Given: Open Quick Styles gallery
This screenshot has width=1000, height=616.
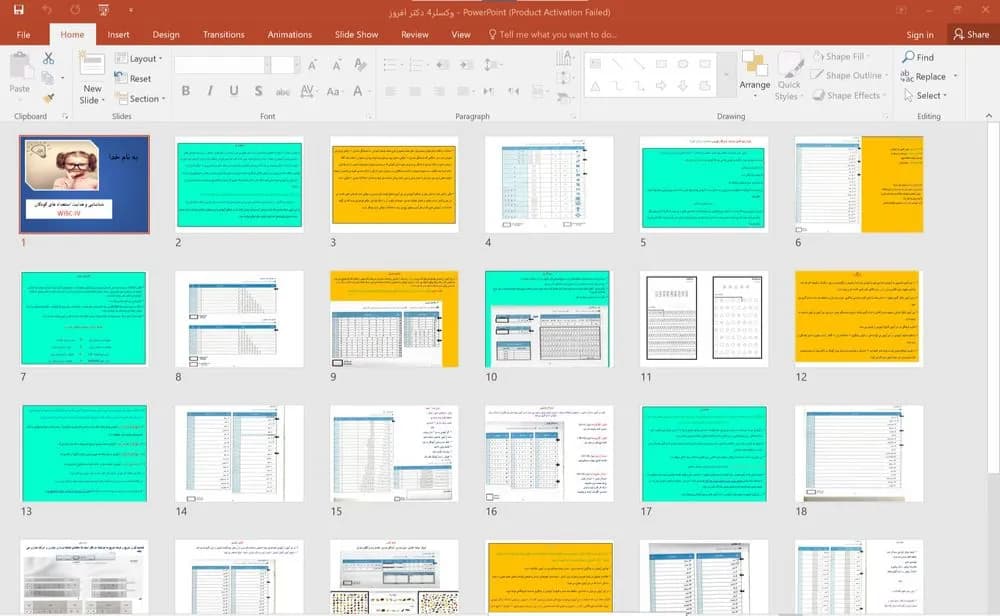Looking at the screenshot, I should coord(790,77).
